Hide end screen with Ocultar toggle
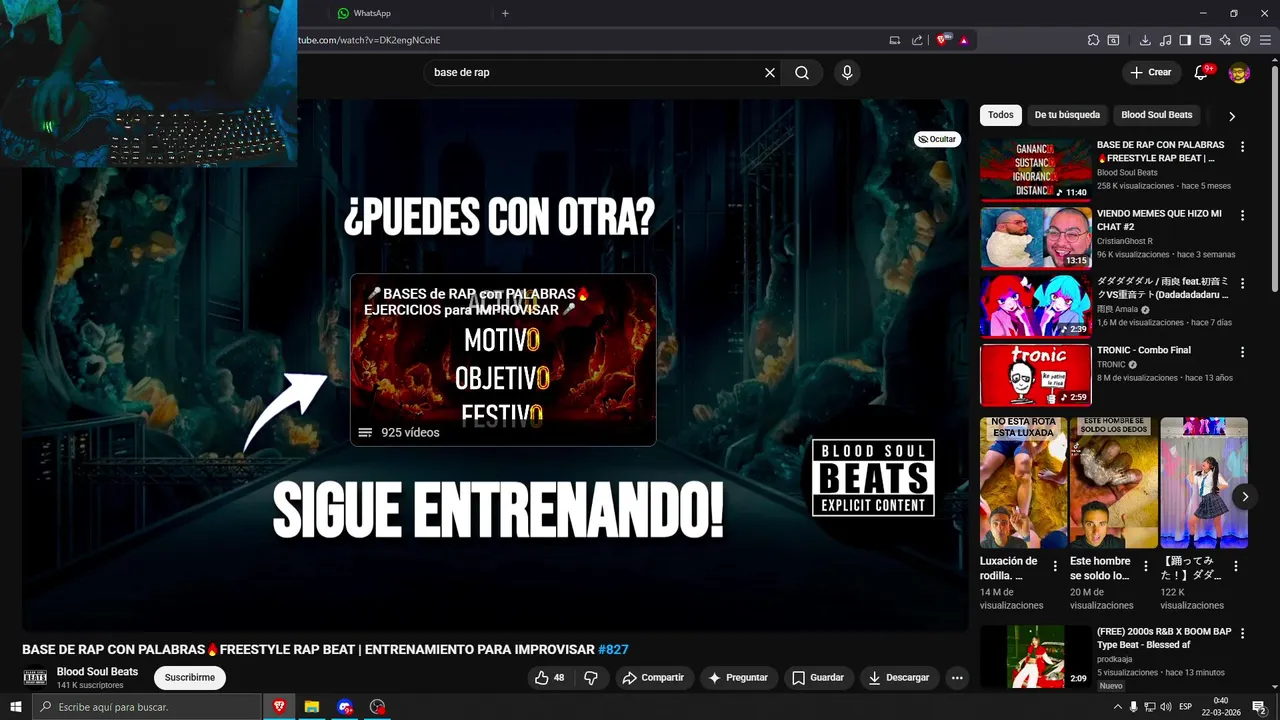 point(937,139)
